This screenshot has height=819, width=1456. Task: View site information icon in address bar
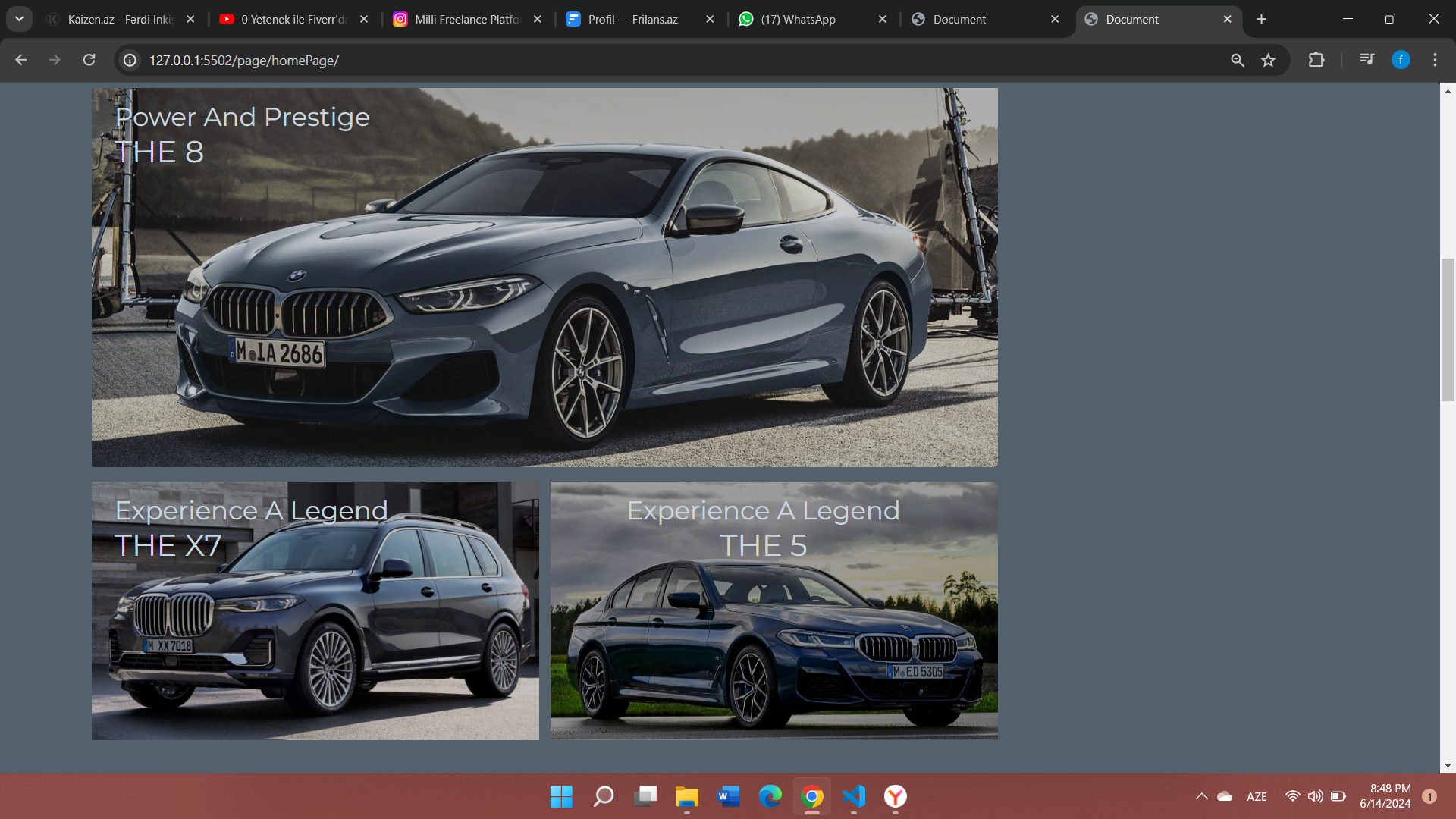[x=130, y=60]
